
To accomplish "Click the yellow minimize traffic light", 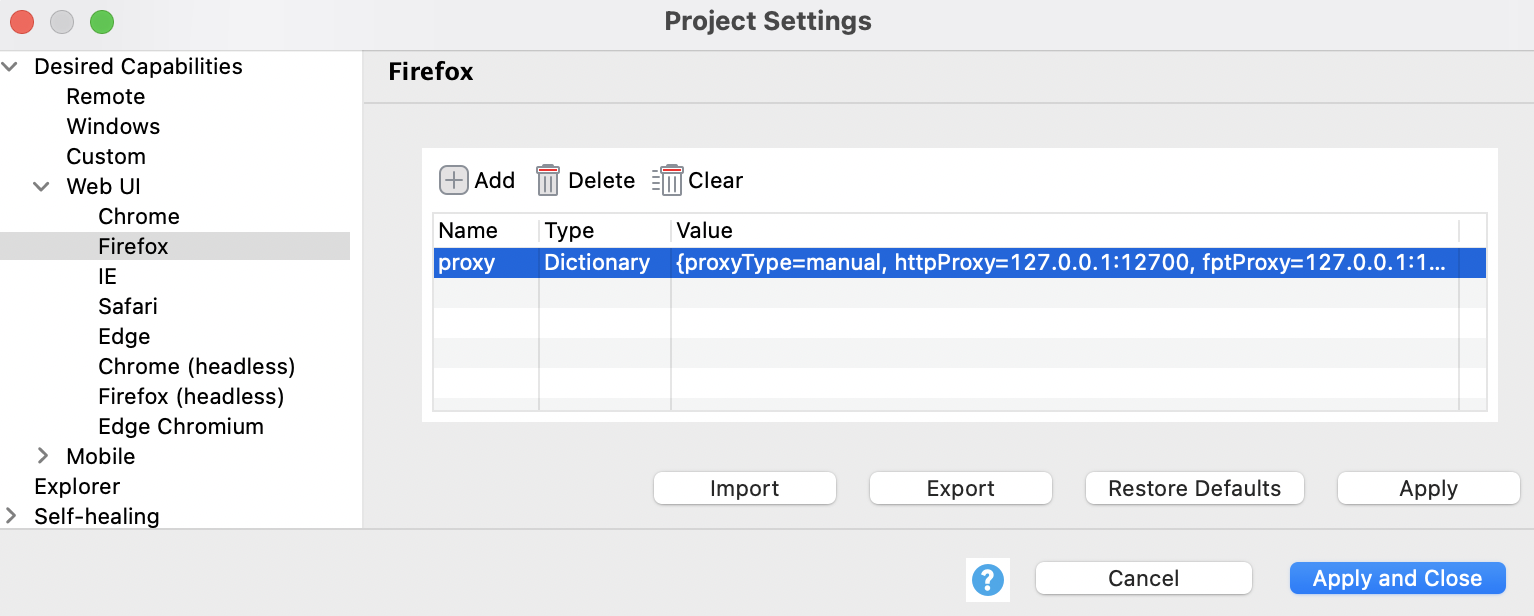I will click(x=61, y=21).
